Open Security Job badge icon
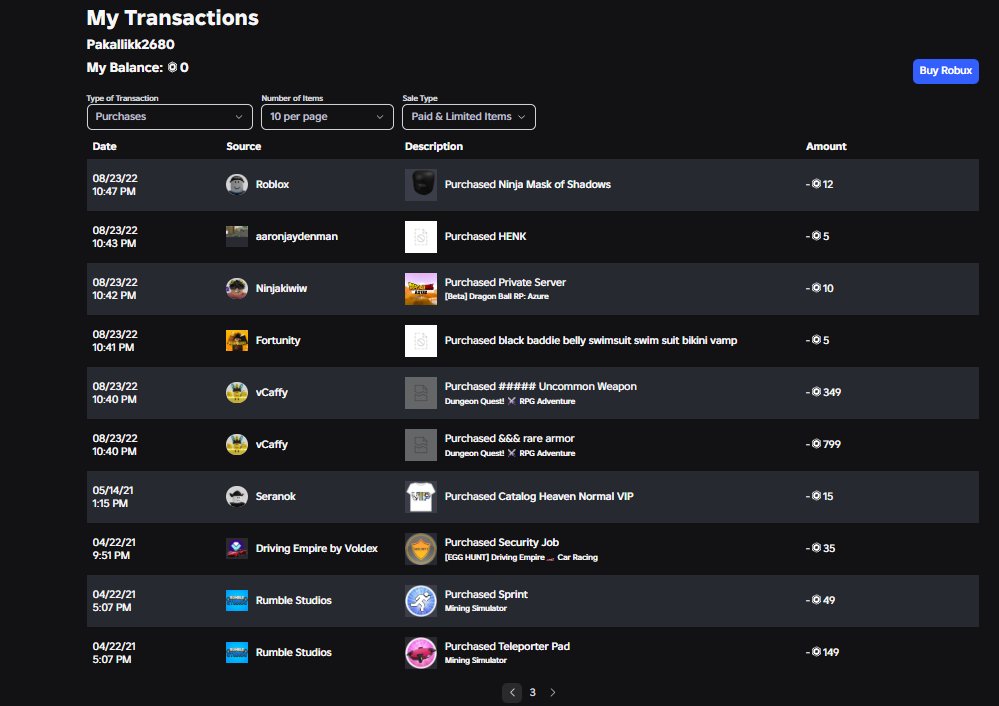The height and width of the screenshot is (706, 999). point(420,549)
